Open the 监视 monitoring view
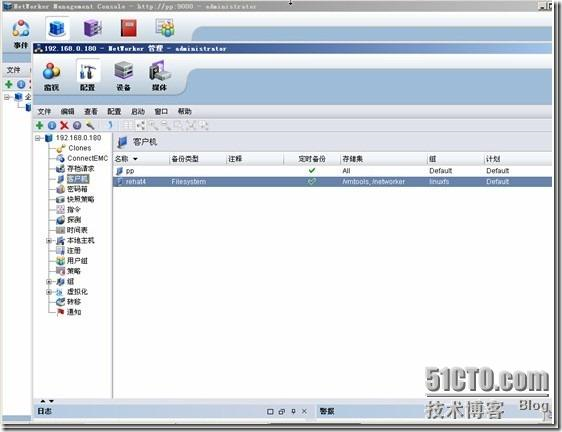Viewport: 562px width, 432px height. pos(51,76)
